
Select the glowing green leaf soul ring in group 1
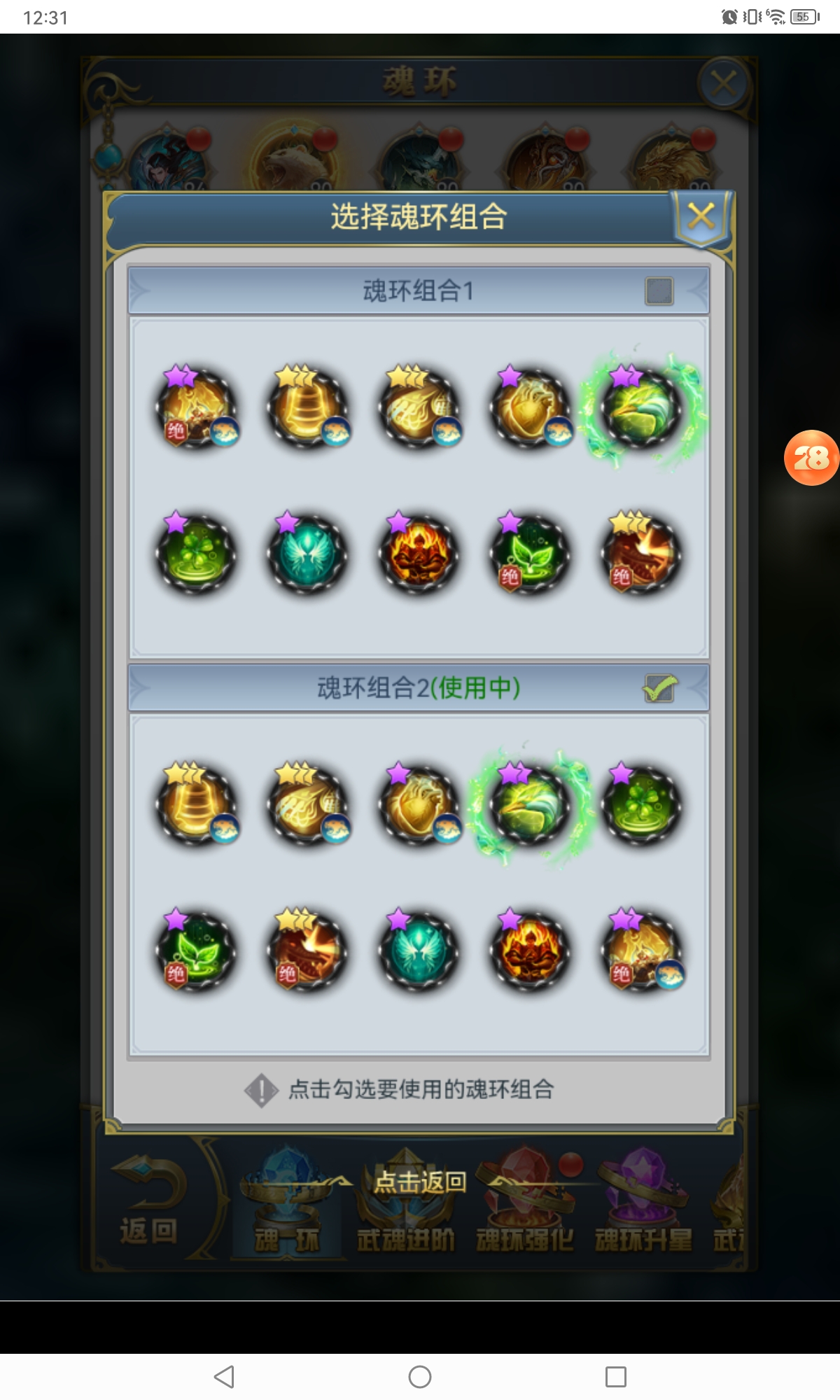(641, 409)
